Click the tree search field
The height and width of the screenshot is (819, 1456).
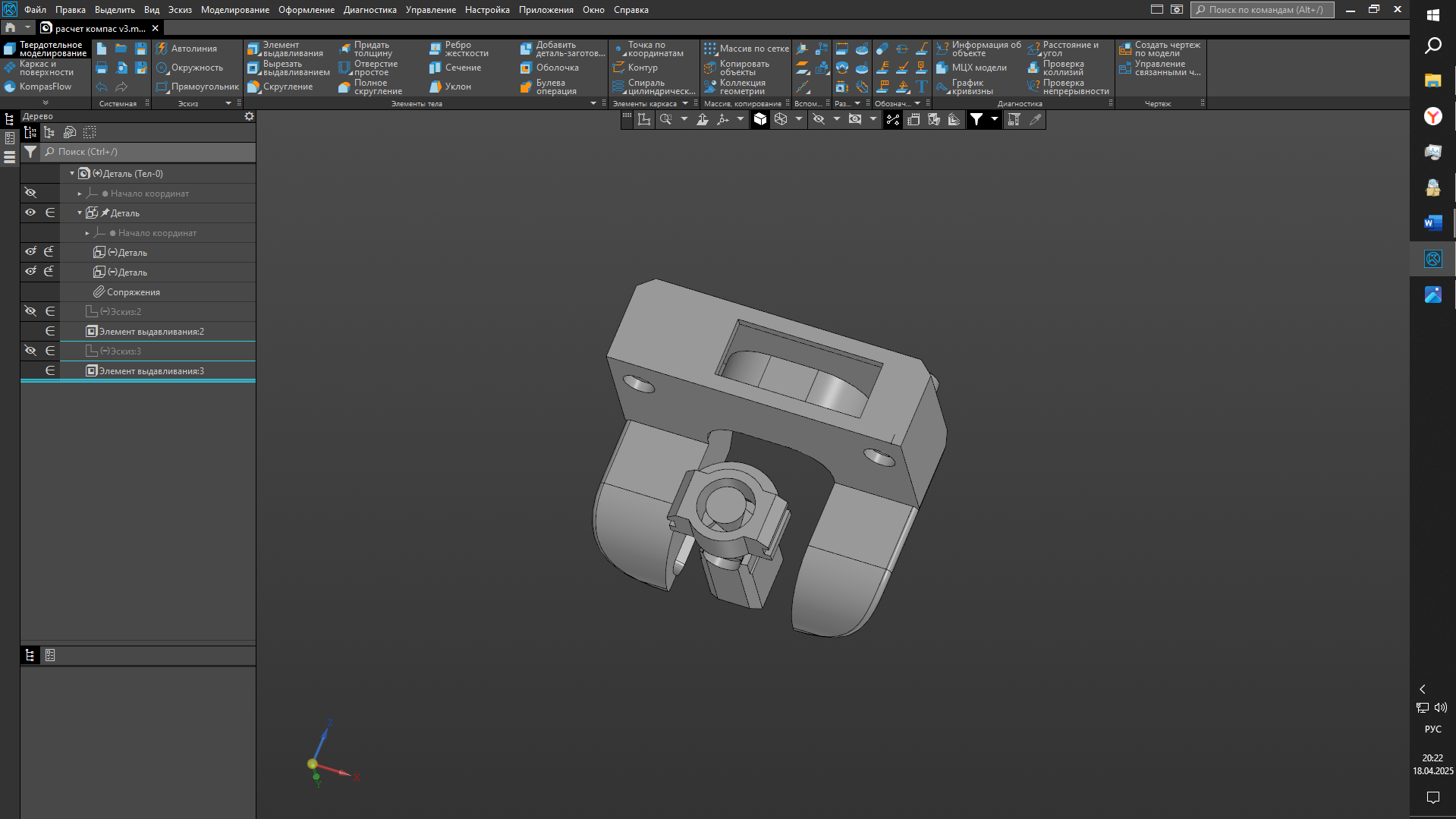pyautogui.click(x=148, y=152)
